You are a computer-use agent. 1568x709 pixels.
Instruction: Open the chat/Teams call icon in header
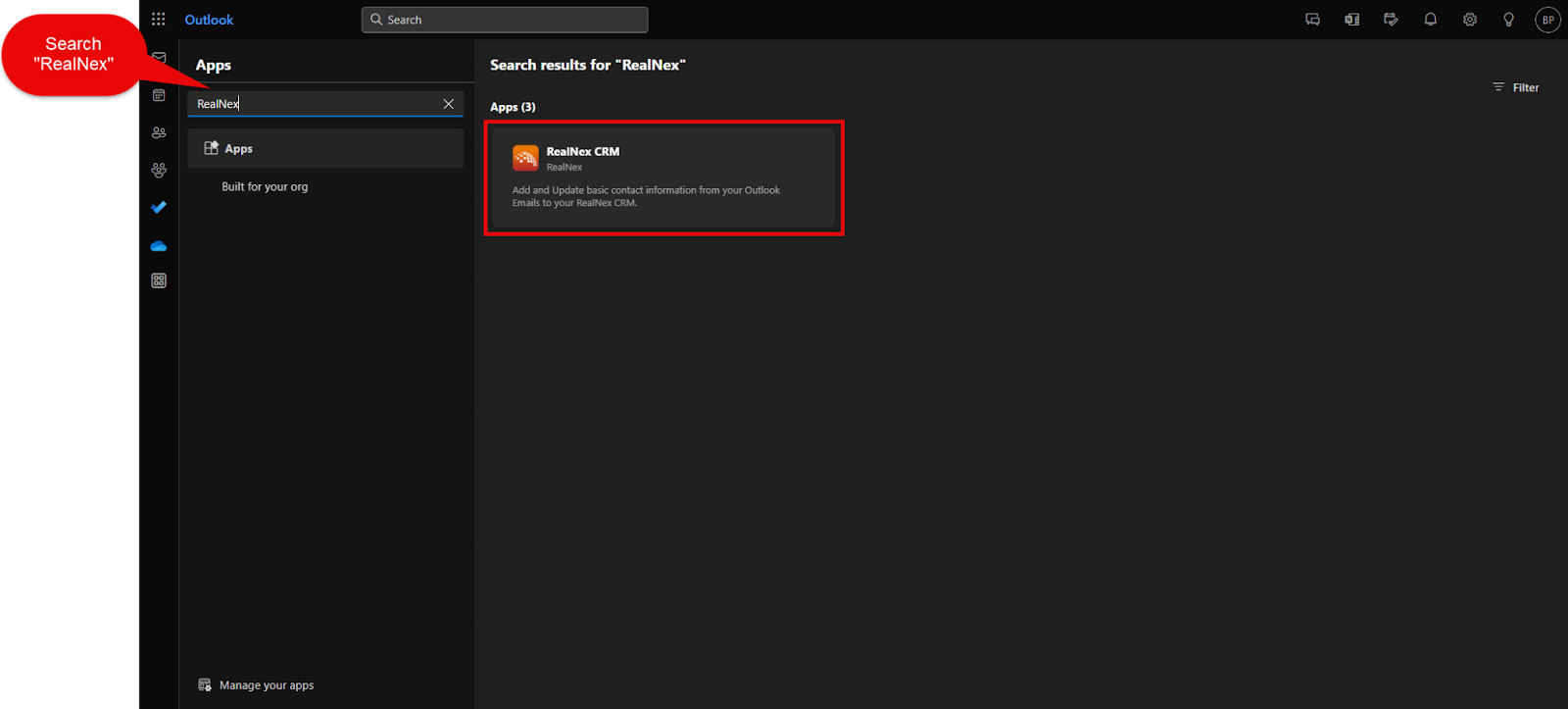point(1313,20)
